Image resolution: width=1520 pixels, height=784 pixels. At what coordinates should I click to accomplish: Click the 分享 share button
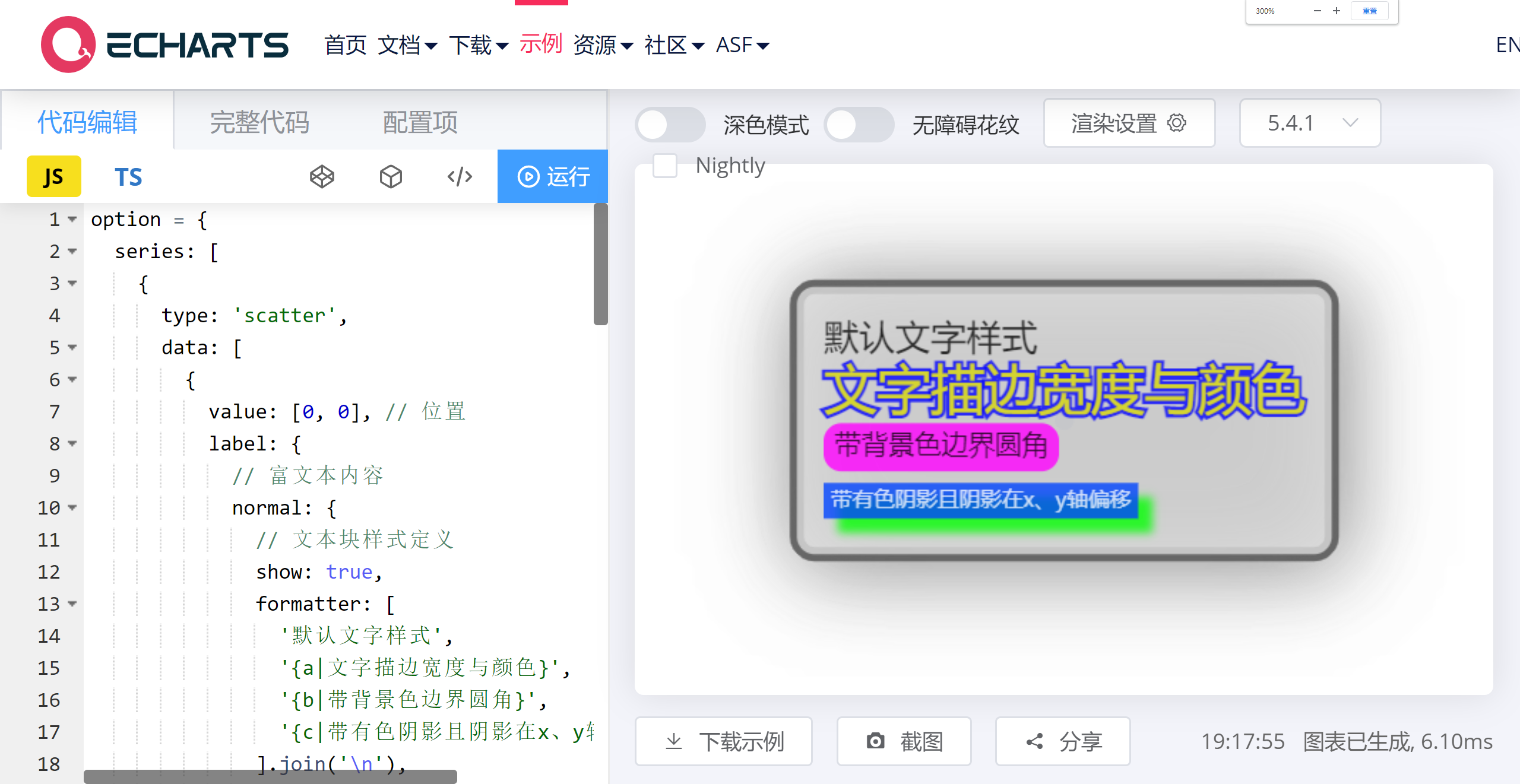pos(1063,741)
